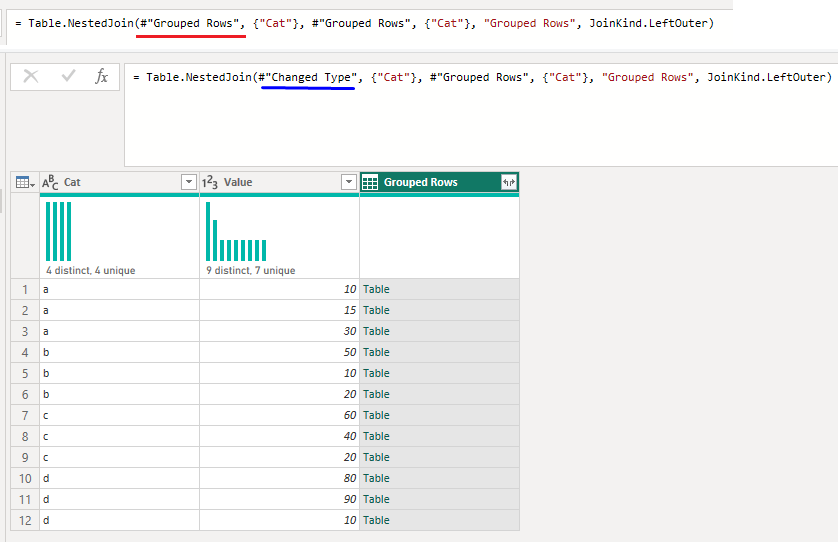Image resolution: width=838 pixels, height=544 pixels.
Task: Select row number 4 header
Action: pos(24,352)
